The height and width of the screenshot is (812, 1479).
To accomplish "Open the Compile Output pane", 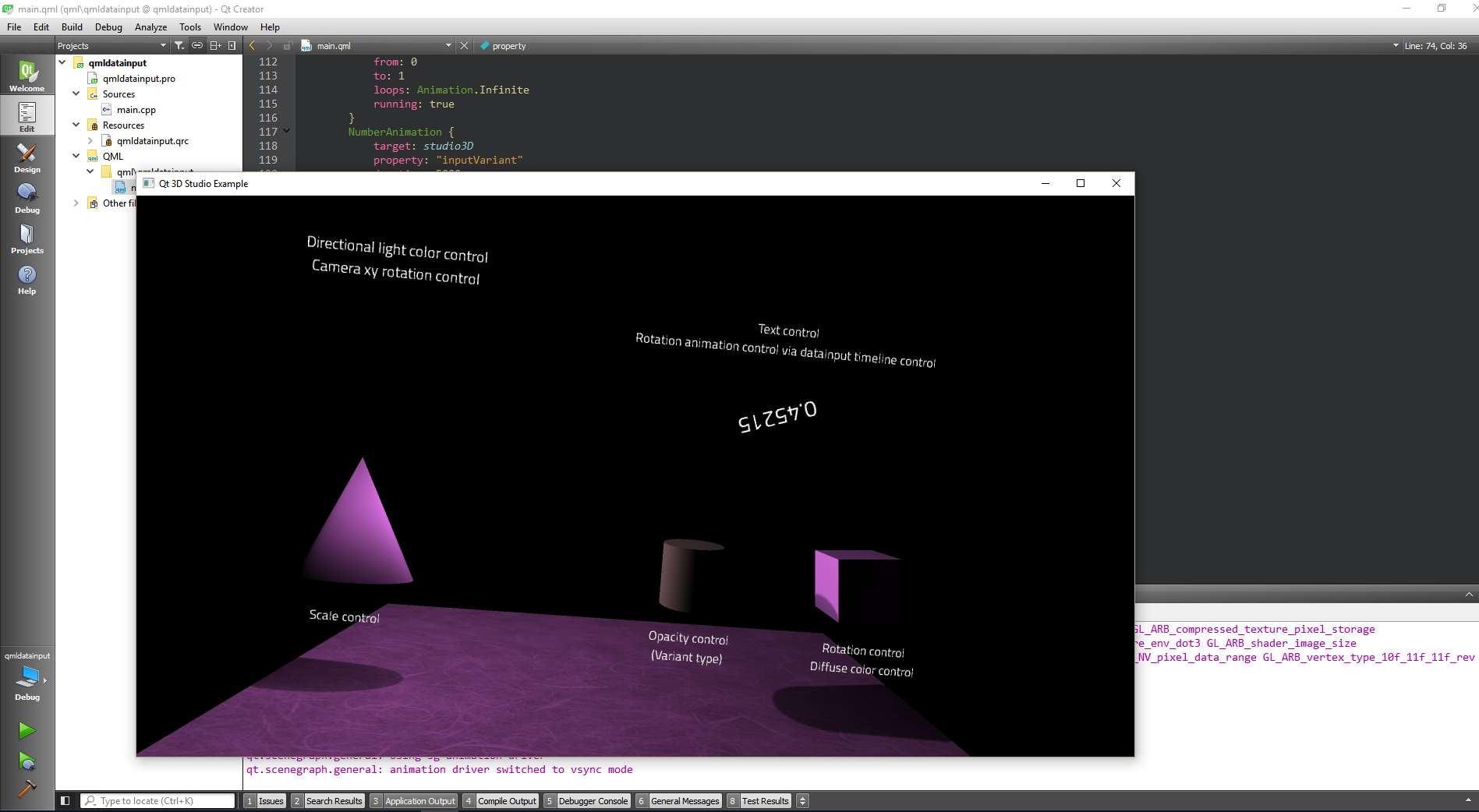I will pos(506,801).
